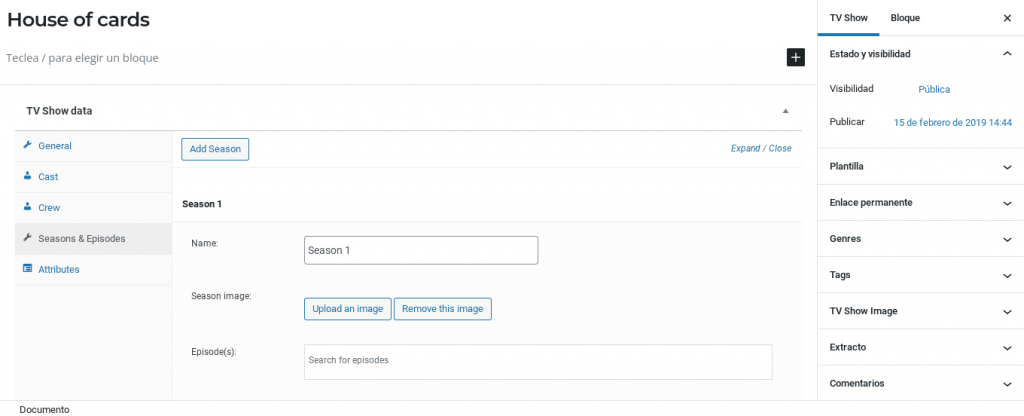Select the TV Show sidebar tab

click(x=848, y=18)
